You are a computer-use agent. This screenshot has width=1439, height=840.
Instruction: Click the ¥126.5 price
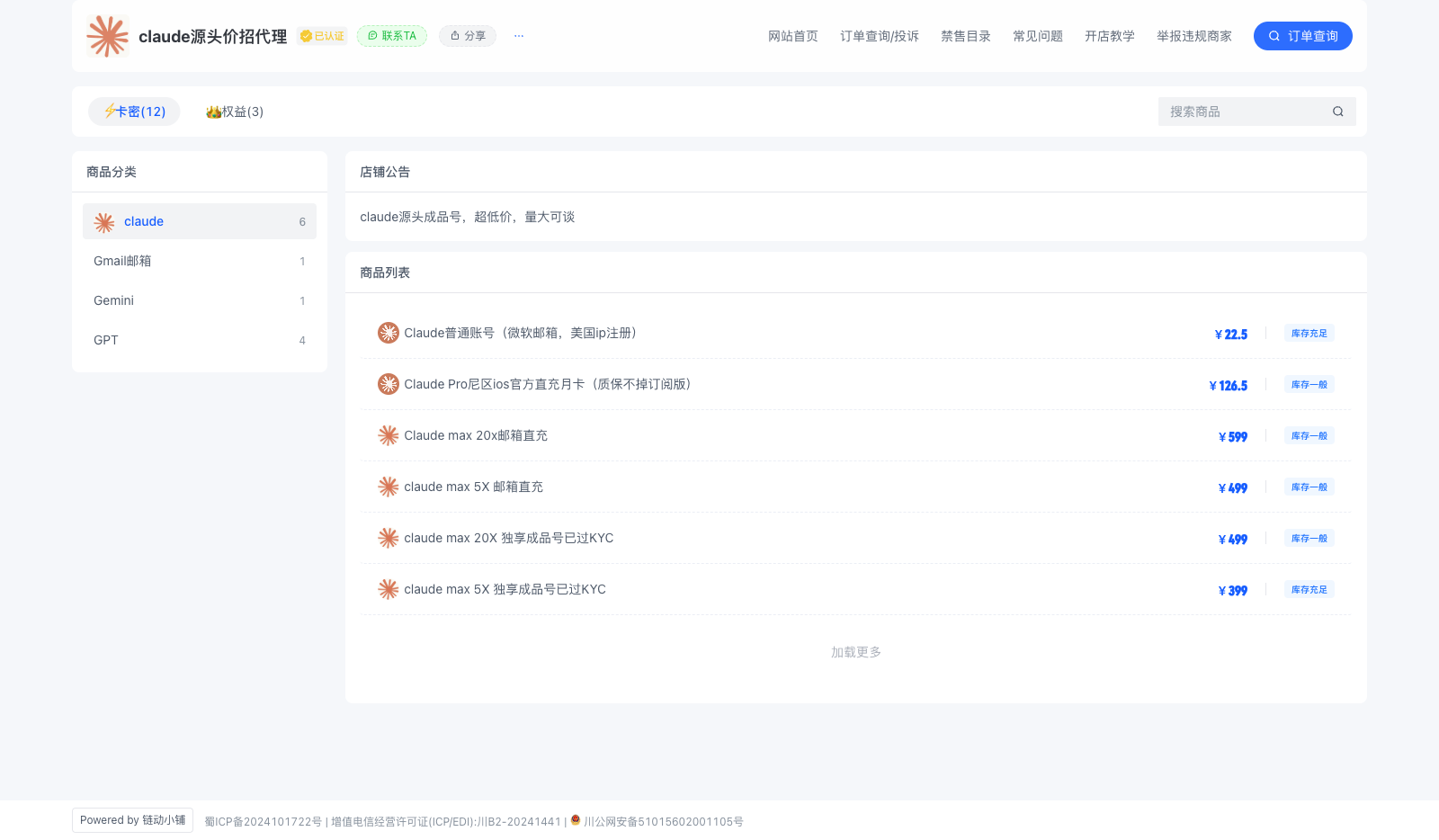(x=1229, y=385)
